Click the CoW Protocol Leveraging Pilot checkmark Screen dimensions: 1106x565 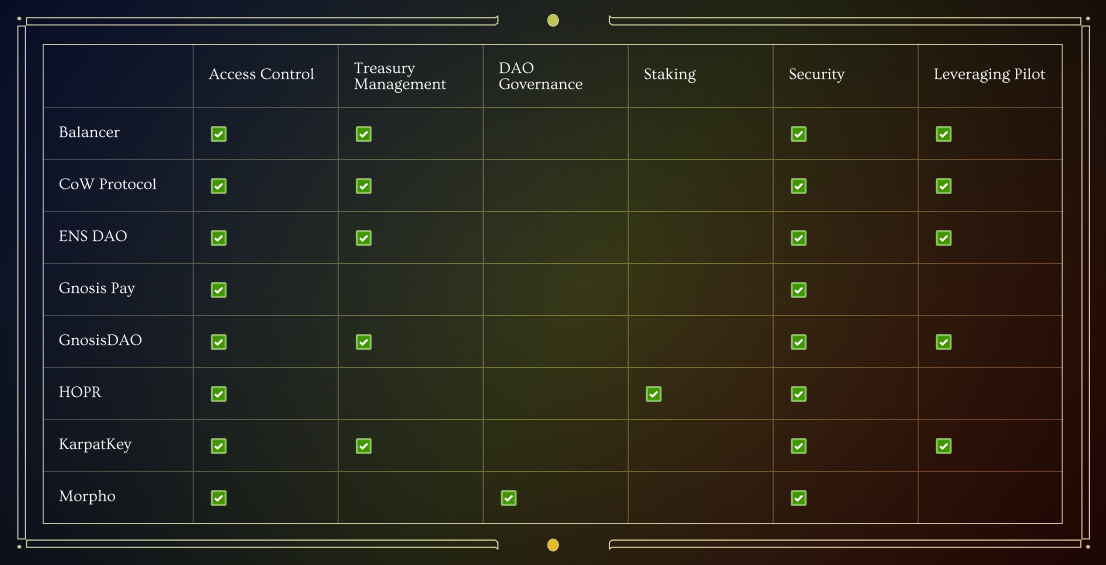(944, 186)
